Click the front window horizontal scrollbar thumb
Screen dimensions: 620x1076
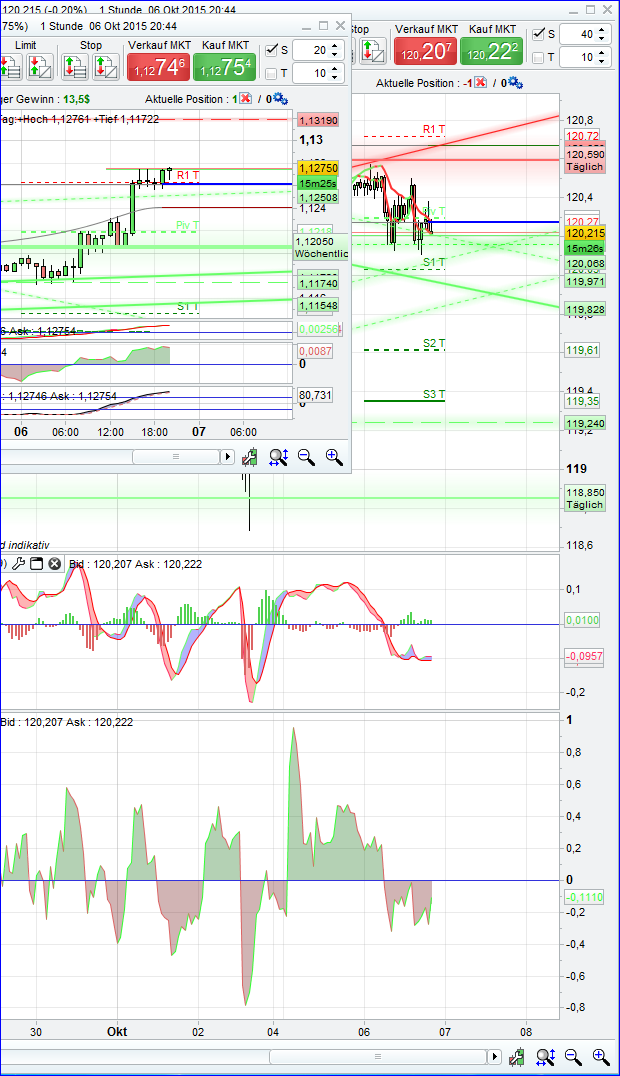coord(175,456)
